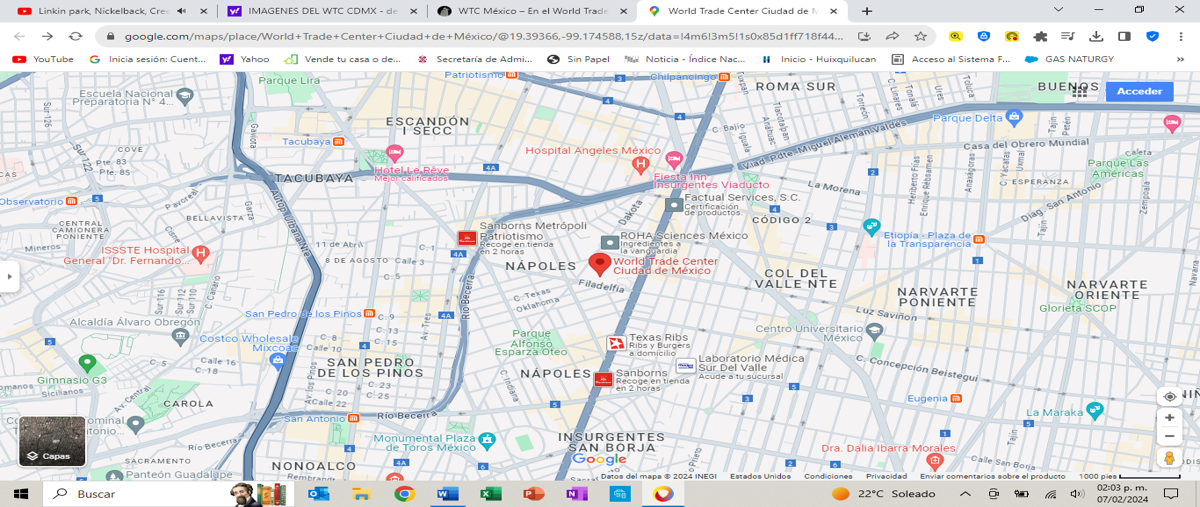Image resolution: width=1200 pixels, height=507 pixels.
Task: Go back to previous page
Action: pyautogui.click(x=19, y=36)
